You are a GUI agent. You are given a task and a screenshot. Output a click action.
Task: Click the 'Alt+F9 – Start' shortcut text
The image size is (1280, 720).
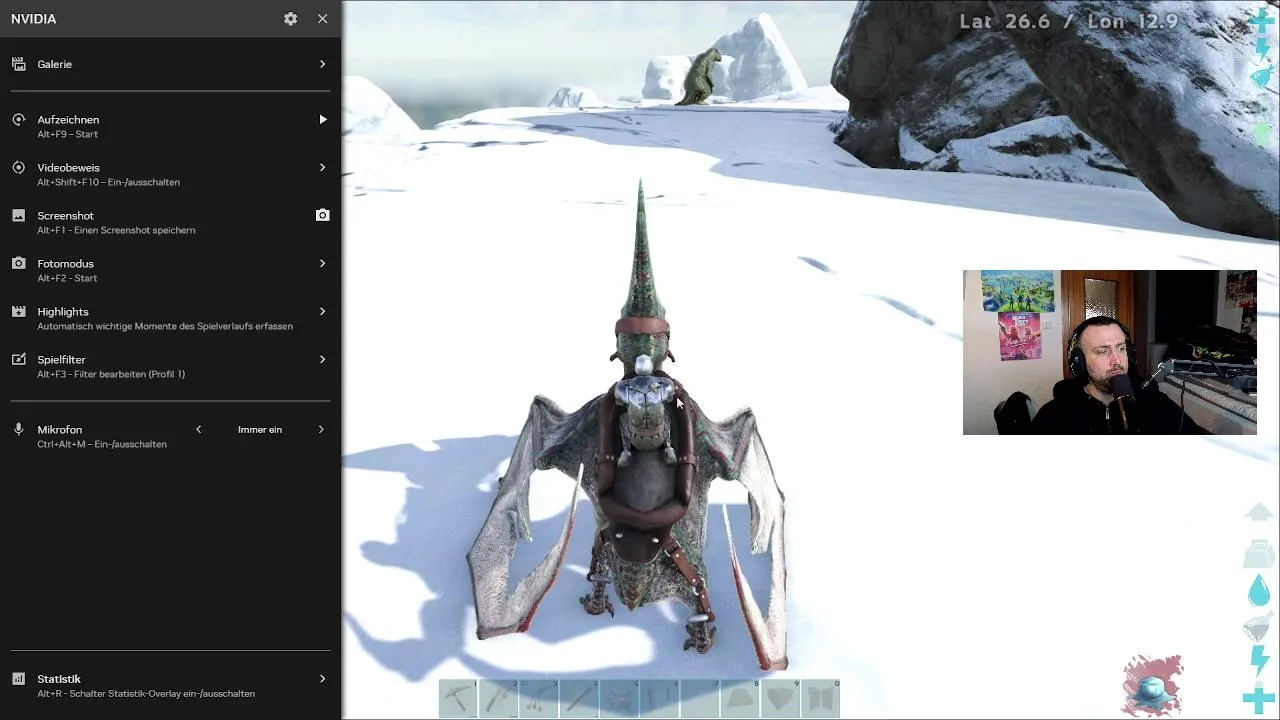[x=68, y=134]
